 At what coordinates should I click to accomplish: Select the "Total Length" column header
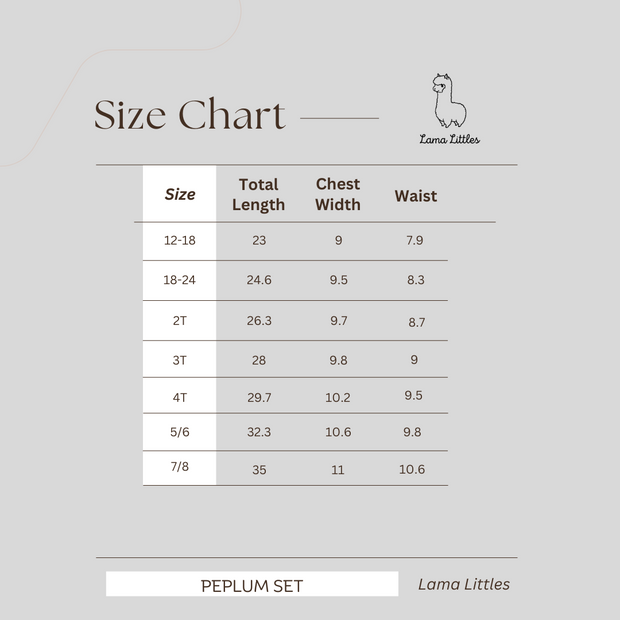(259, 194)
